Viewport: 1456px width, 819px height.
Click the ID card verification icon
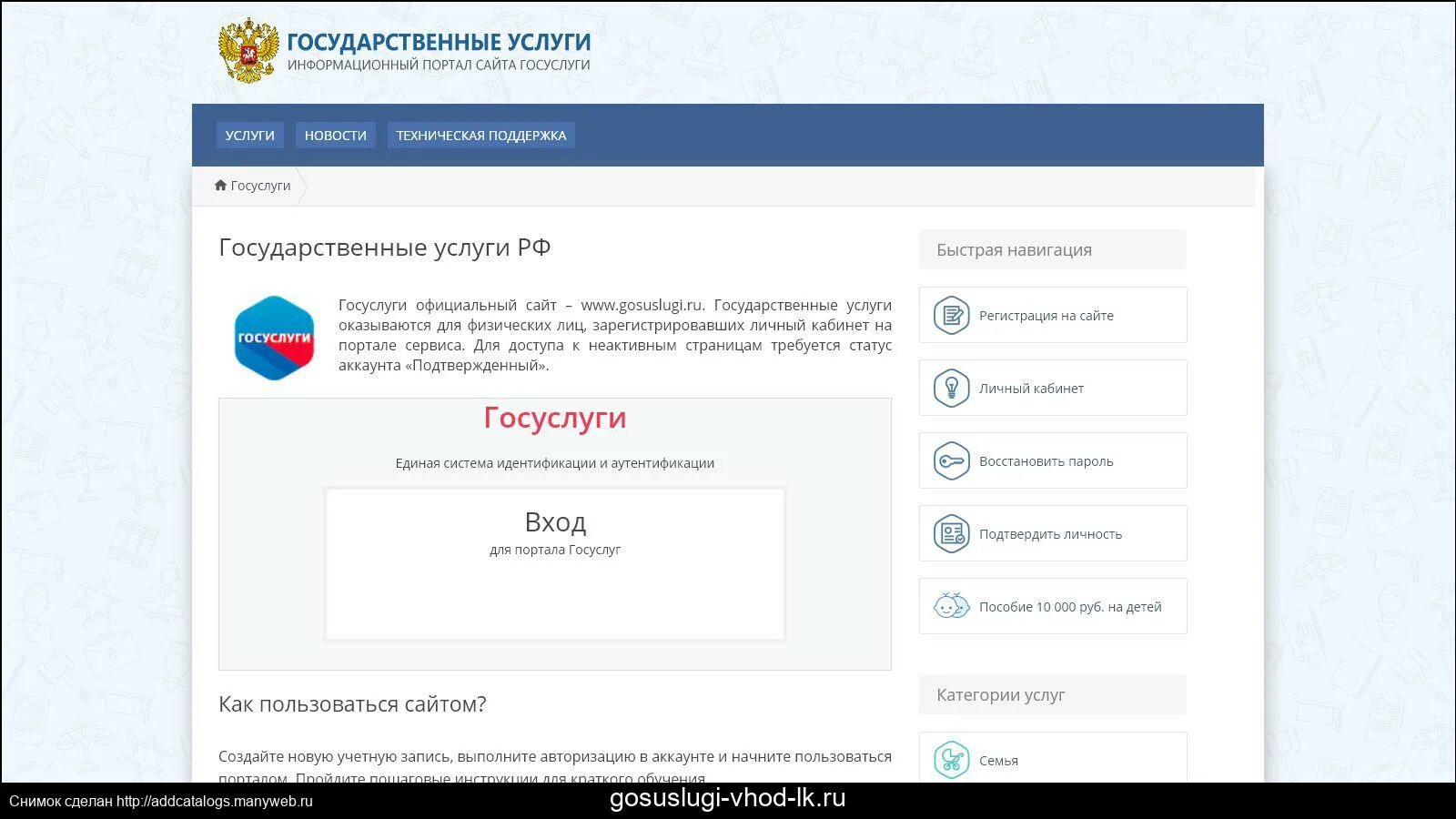pos(951,534)
